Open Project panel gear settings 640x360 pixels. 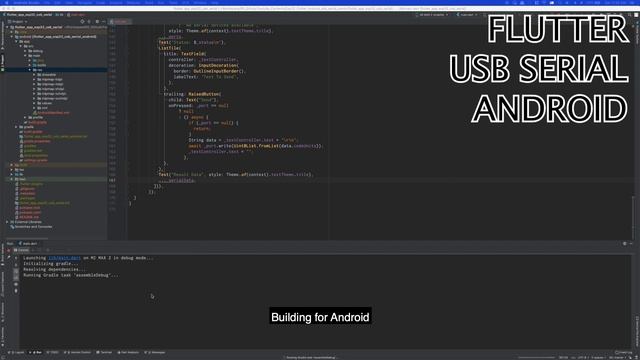pos(97,22)
